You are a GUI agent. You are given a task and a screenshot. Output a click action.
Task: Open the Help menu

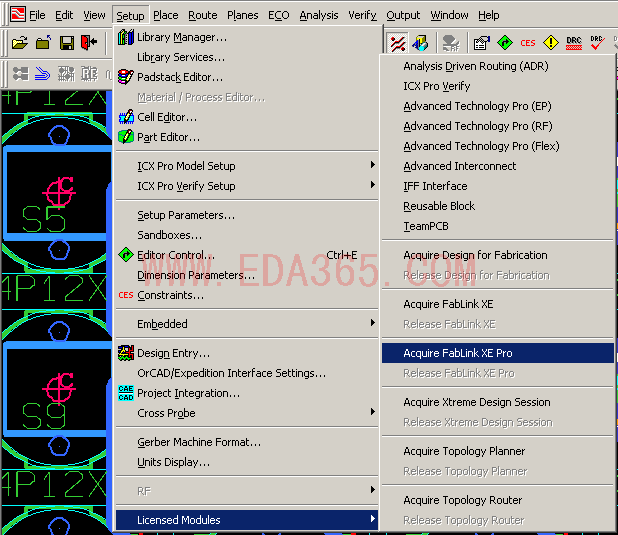point(489,15)
